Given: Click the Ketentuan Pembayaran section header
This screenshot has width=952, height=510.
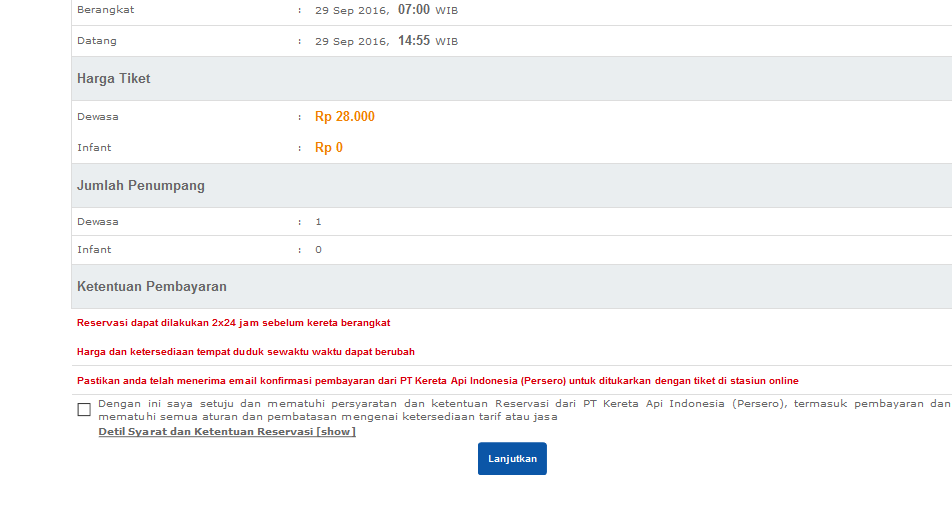Looking at the screenshot, I should tap(152, 287).
